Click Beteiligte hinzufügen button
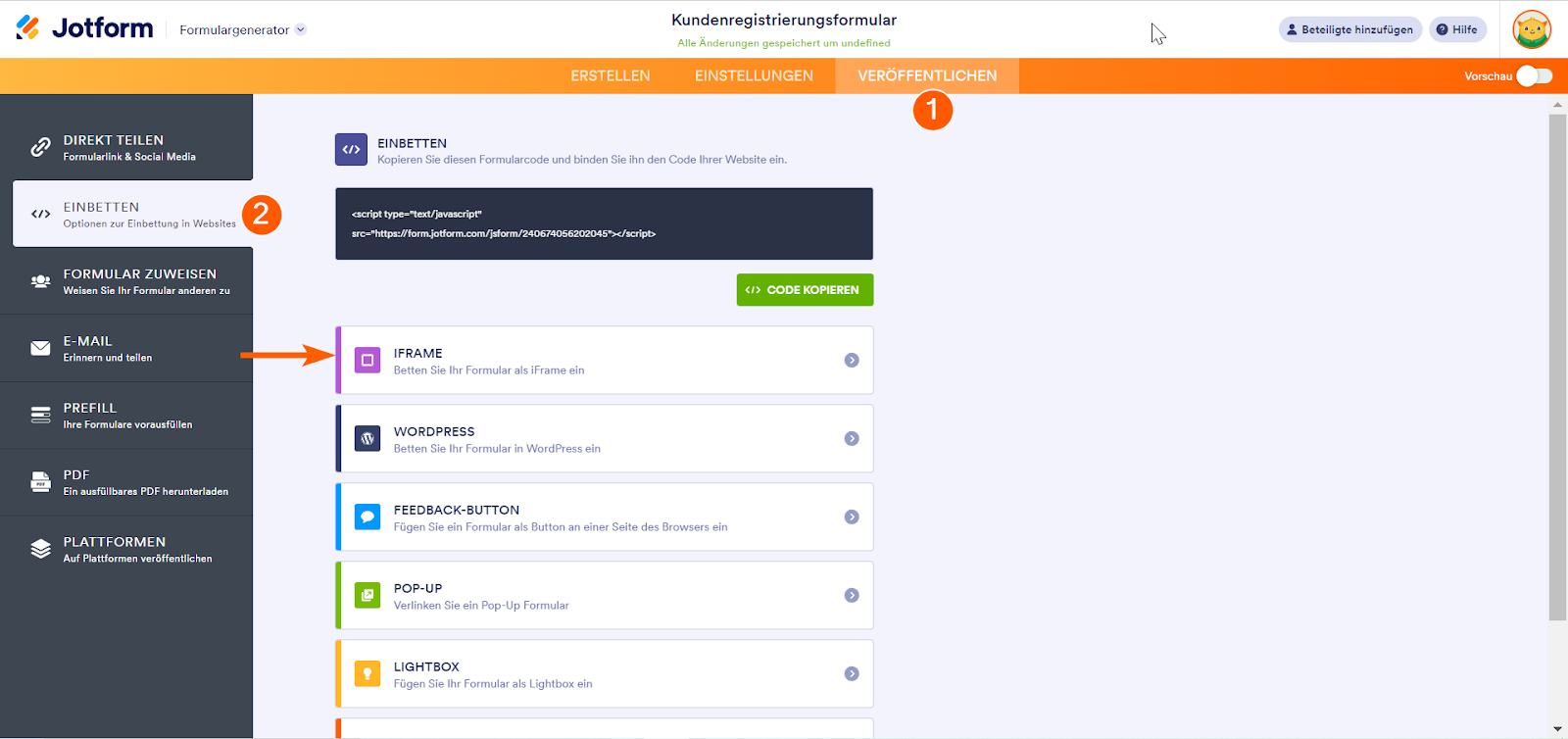The height and width of the screenshot is (739, 1568). point(1350,29)
